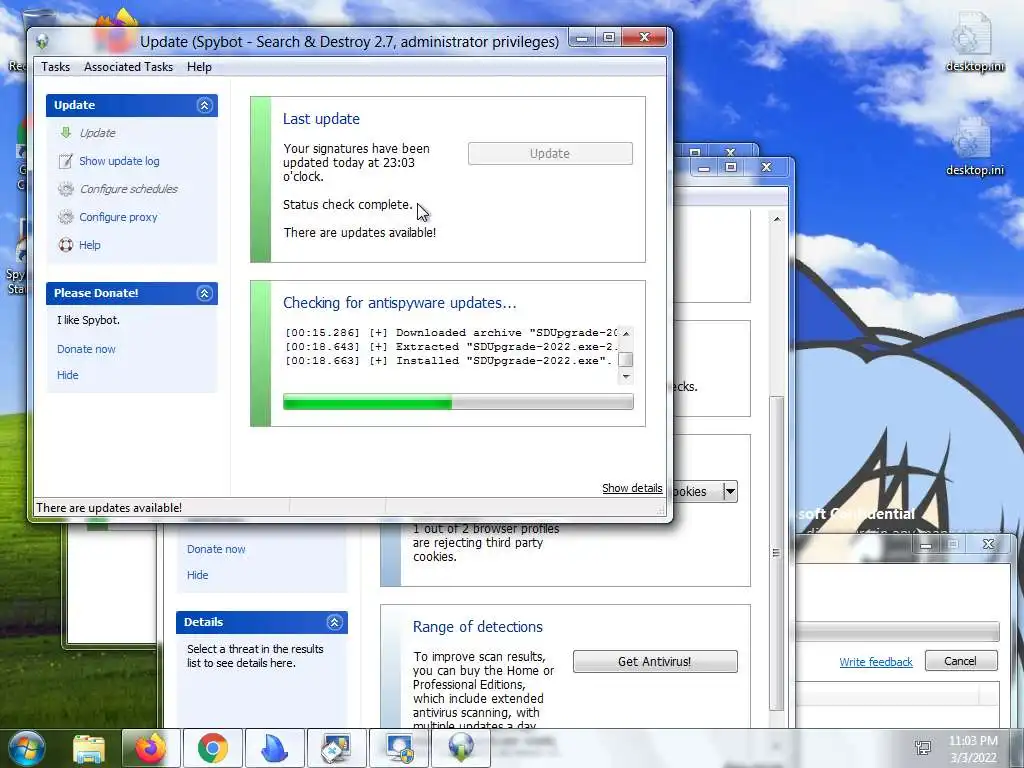Click the Cancel button in the feedback window

point(961,661)
